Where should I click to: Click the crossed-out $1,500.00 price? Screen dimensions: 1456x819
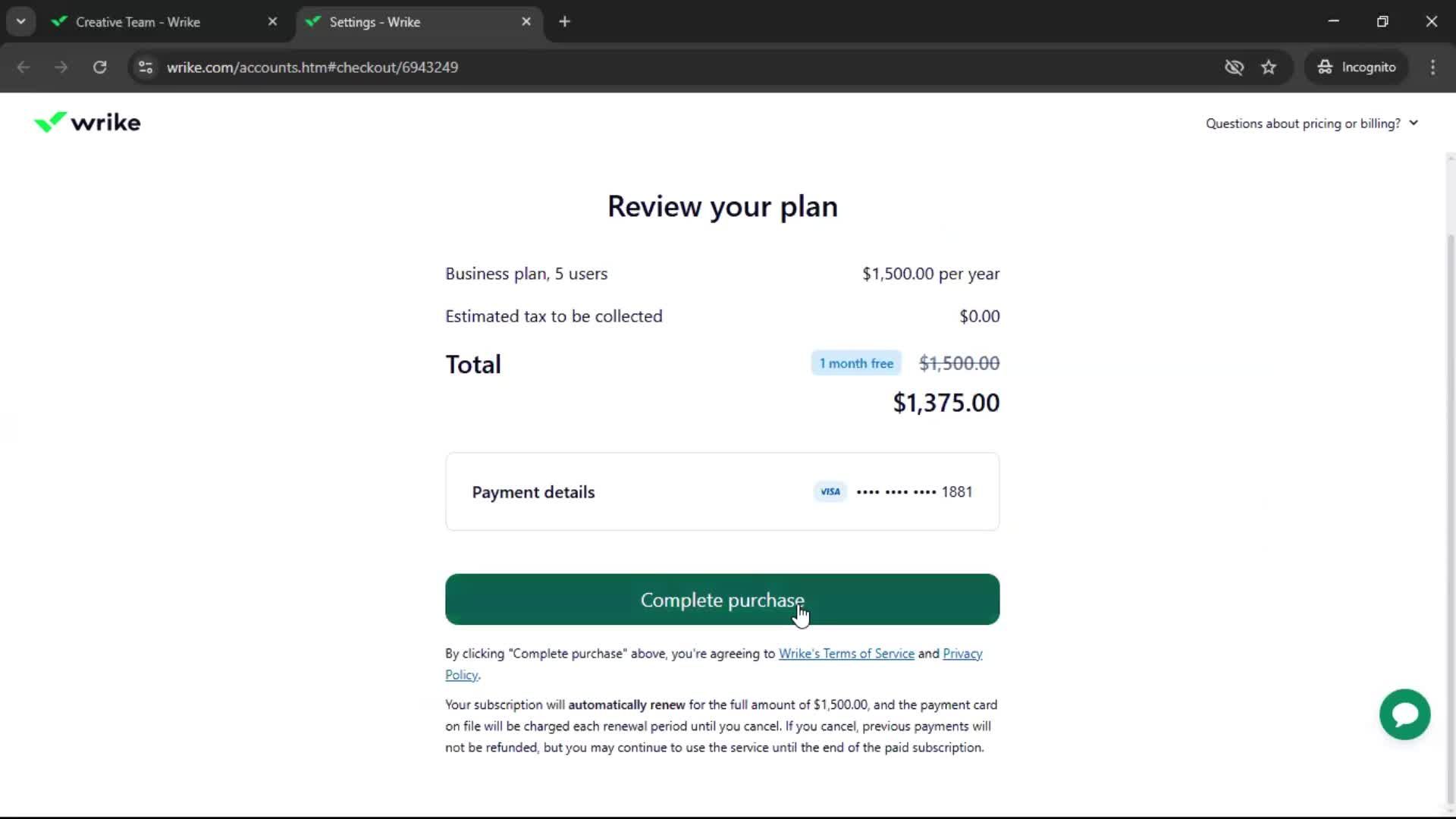pos(959,363)
